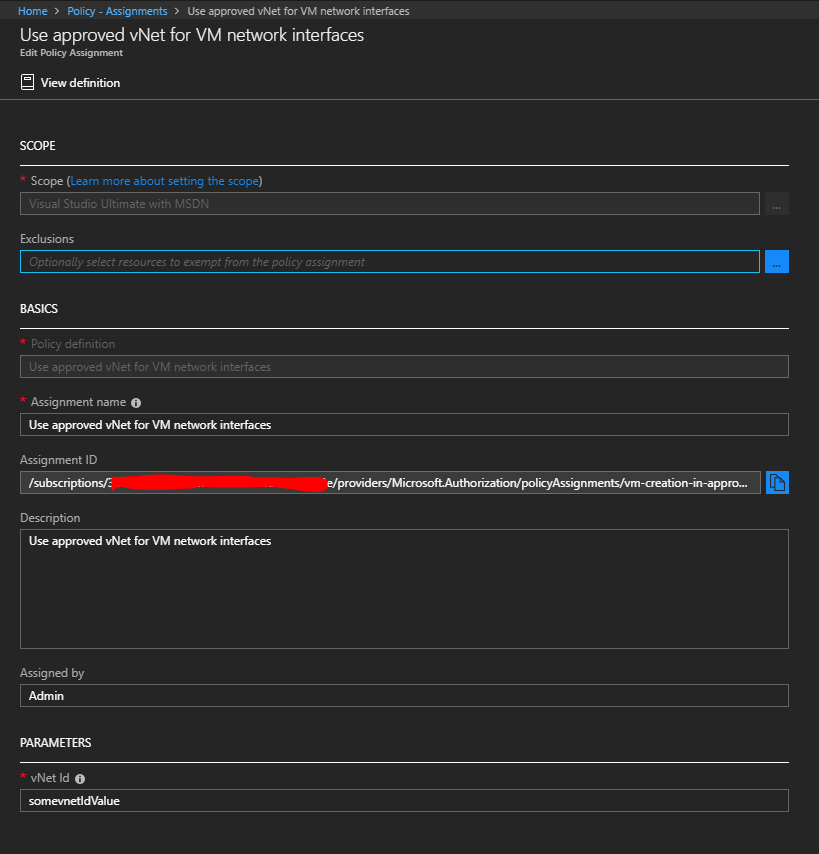
Task: Click the page title 'Use approved vNet'
Action: 190,34
